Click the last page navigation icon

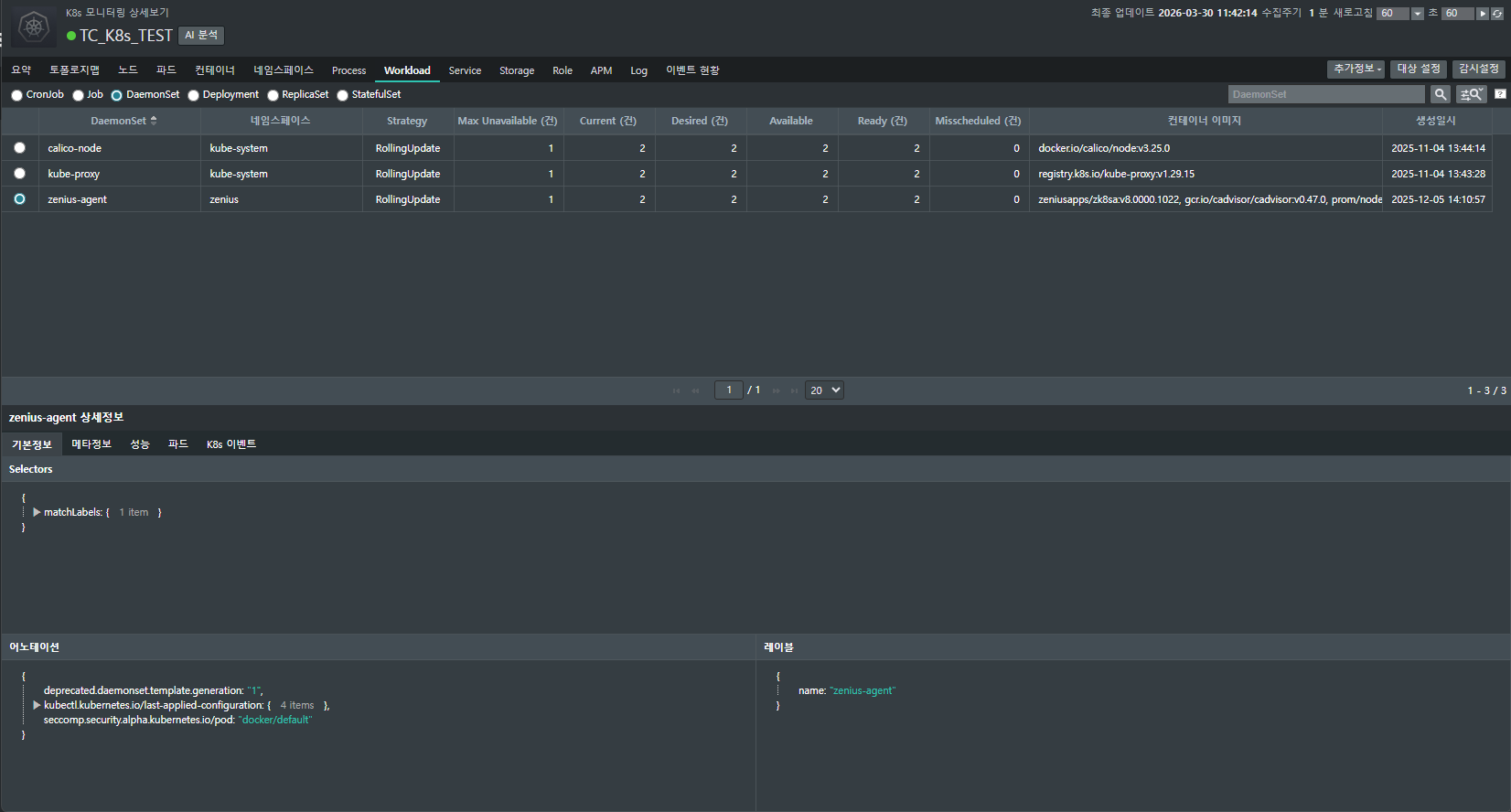point(794,390)
